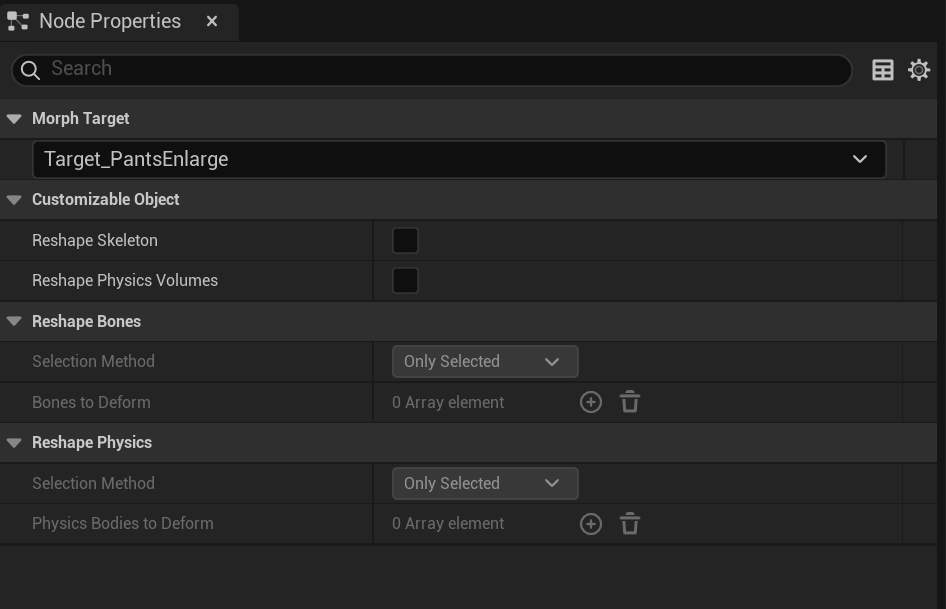The image size is (946, 609).
Task: Collapse the Morph Target section
Action: click(14, 119)
